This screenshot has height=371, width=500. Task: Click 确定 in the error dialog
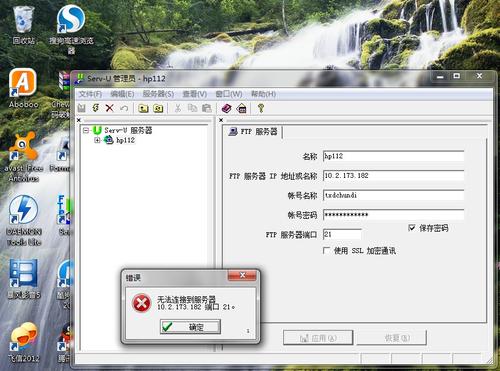point(190,326)
